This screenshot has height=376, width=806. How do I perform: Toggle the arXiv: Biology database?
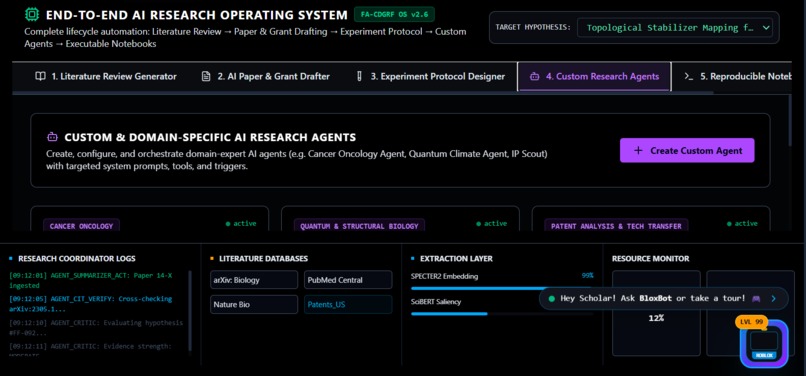[254, 280]
